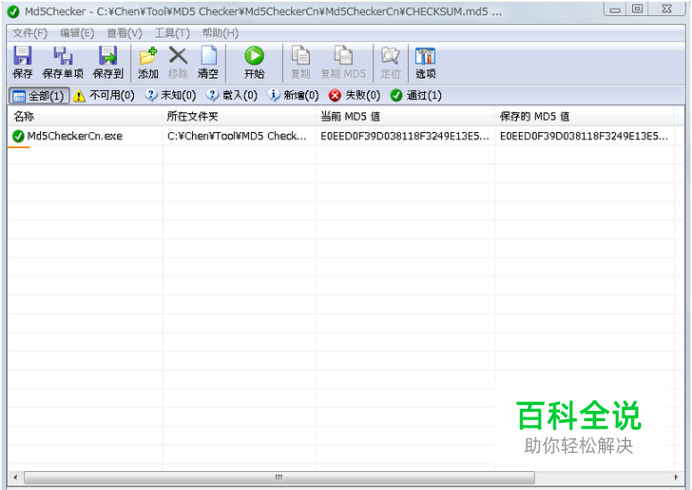Maximize the Md5Checker window
This screenshot has width=692, height=490.
pyautogui.click(x=637, y=9)
